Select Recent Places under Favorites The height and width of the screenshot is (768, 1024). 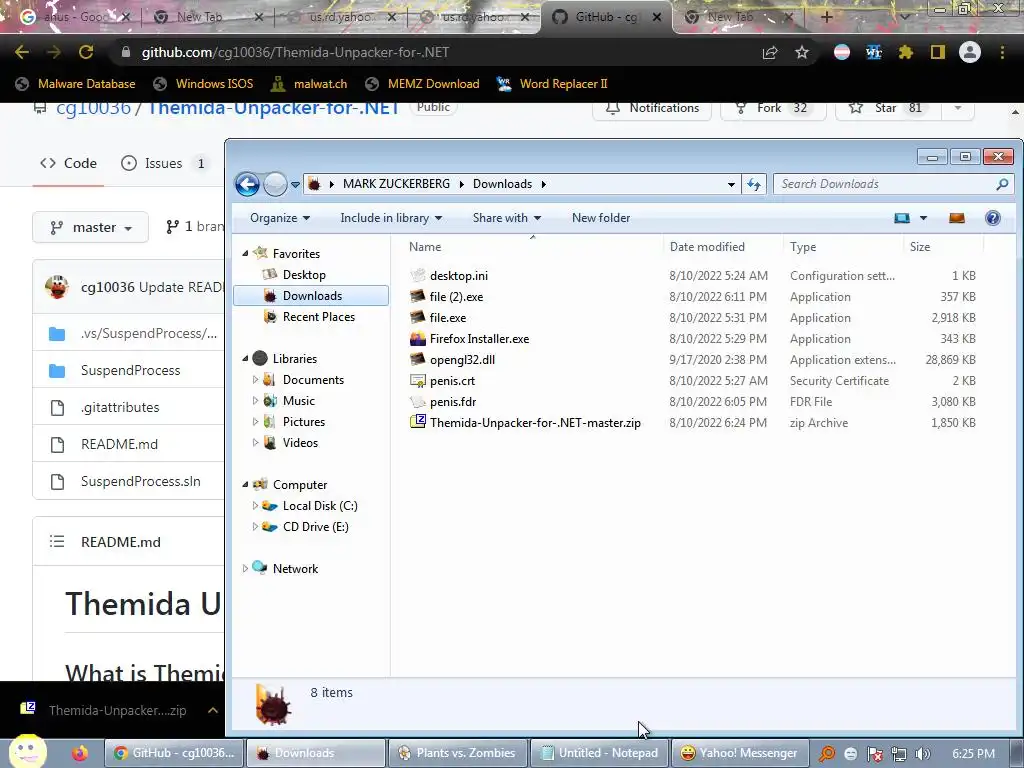319,317
